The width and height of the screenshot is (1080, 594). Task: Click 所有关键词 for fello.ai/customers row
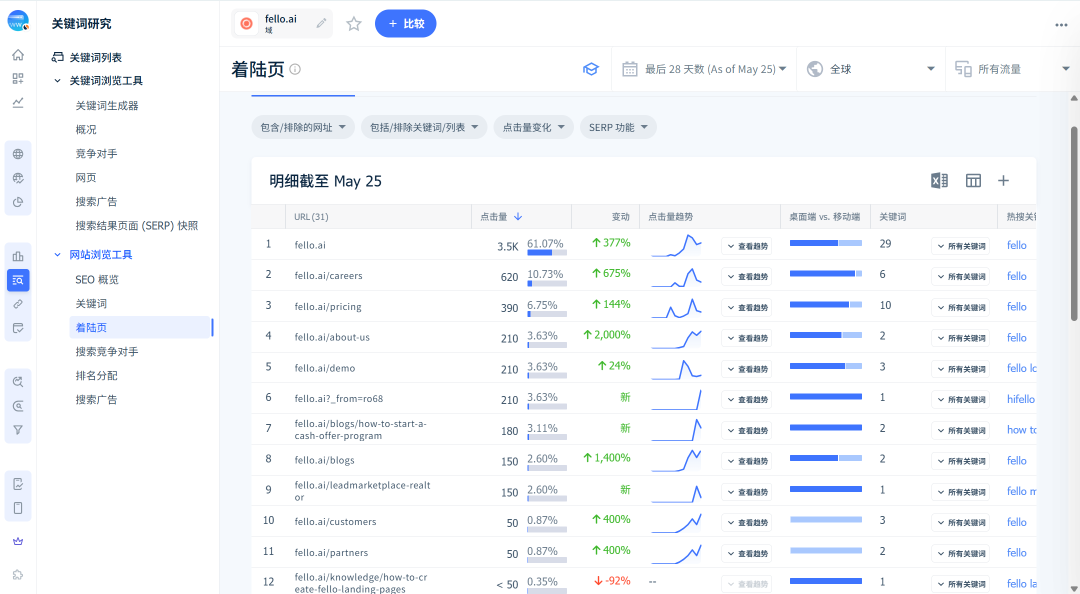960,523
